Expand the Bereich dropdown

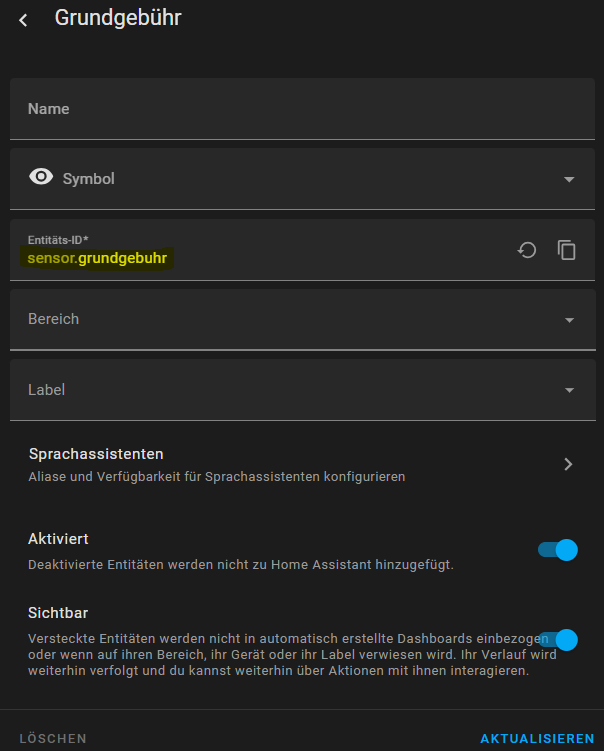click(x=570, y=320)
